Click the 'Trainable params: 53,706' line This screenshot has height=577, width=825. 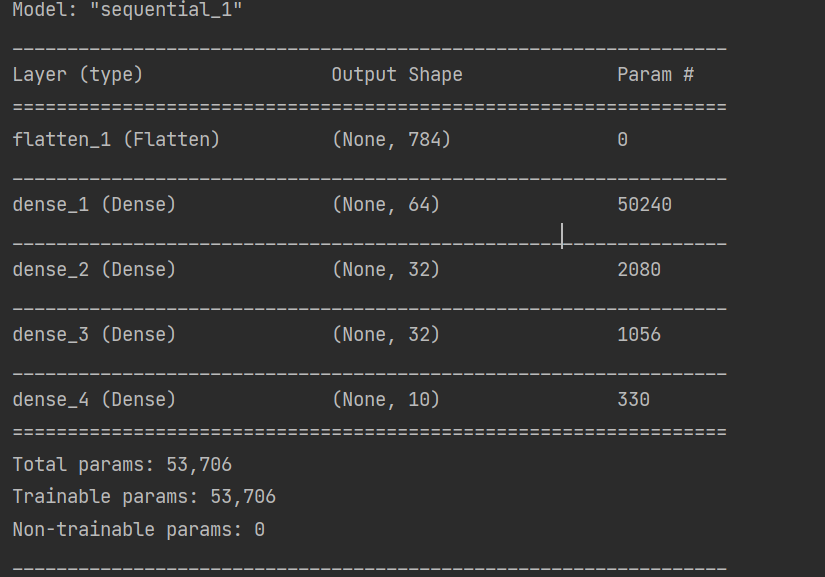[x=144, y=497]
